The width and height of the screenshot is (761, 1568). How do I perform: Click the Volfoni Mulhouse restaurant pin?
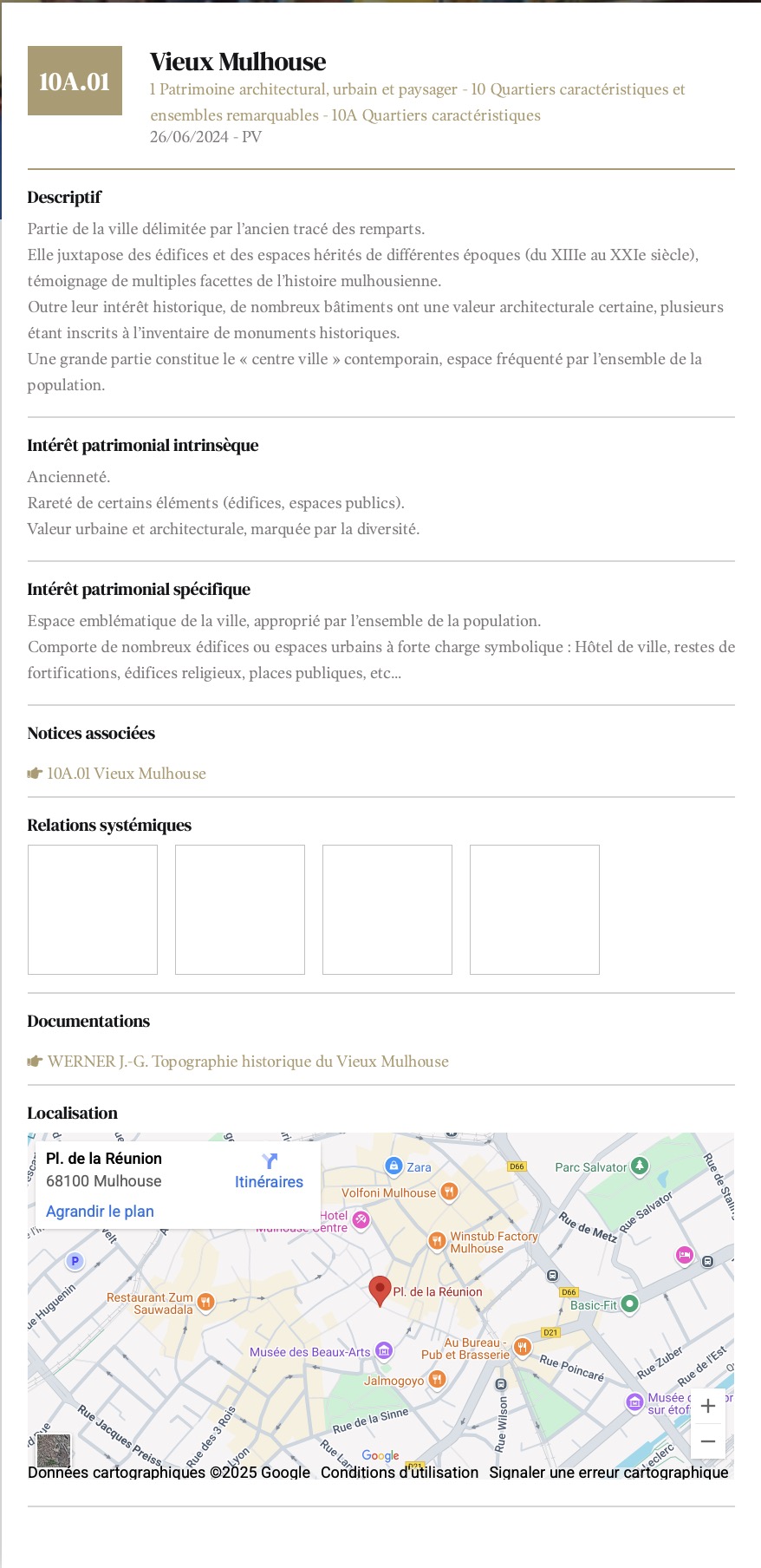(x=449, y=1192)
